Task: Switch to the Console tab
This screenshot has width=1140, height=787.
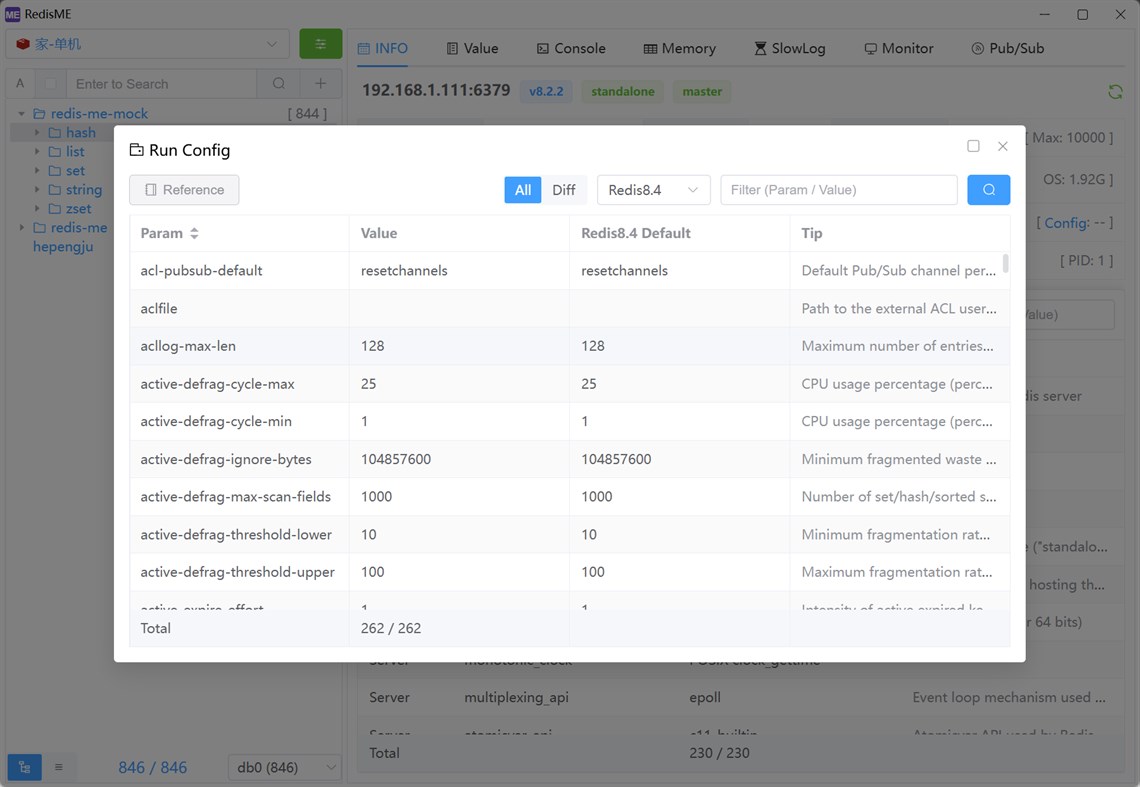Action: 571,49
